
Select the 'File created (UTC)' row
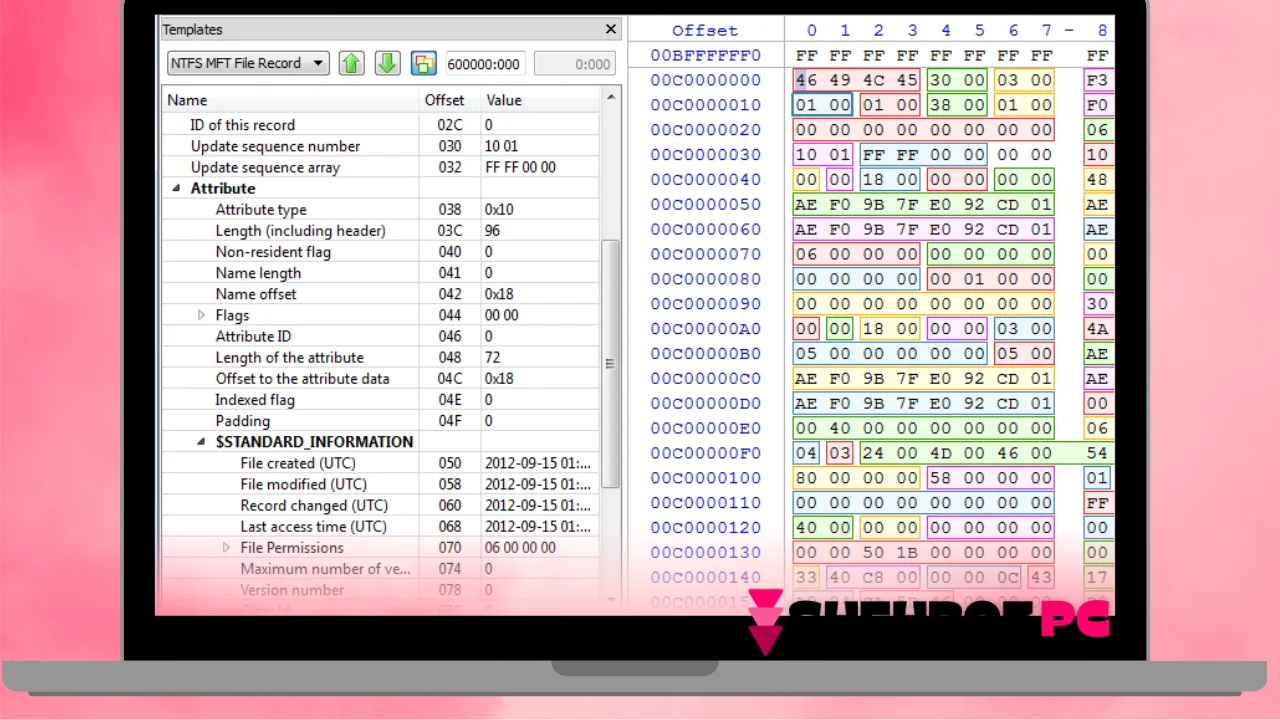click(380, 463)
